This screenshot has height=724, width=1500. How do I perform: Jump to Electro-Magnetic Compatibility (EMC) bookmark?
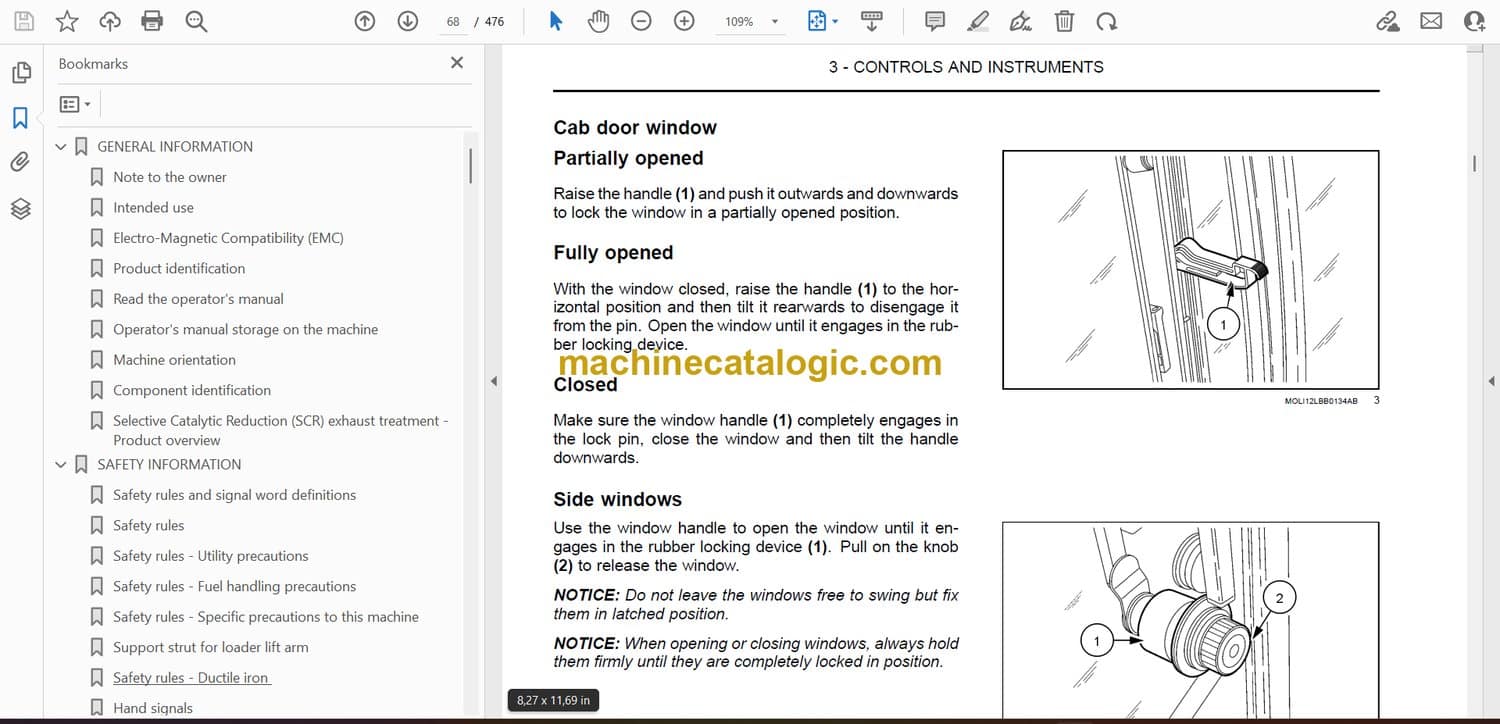(x=228, y=238)
